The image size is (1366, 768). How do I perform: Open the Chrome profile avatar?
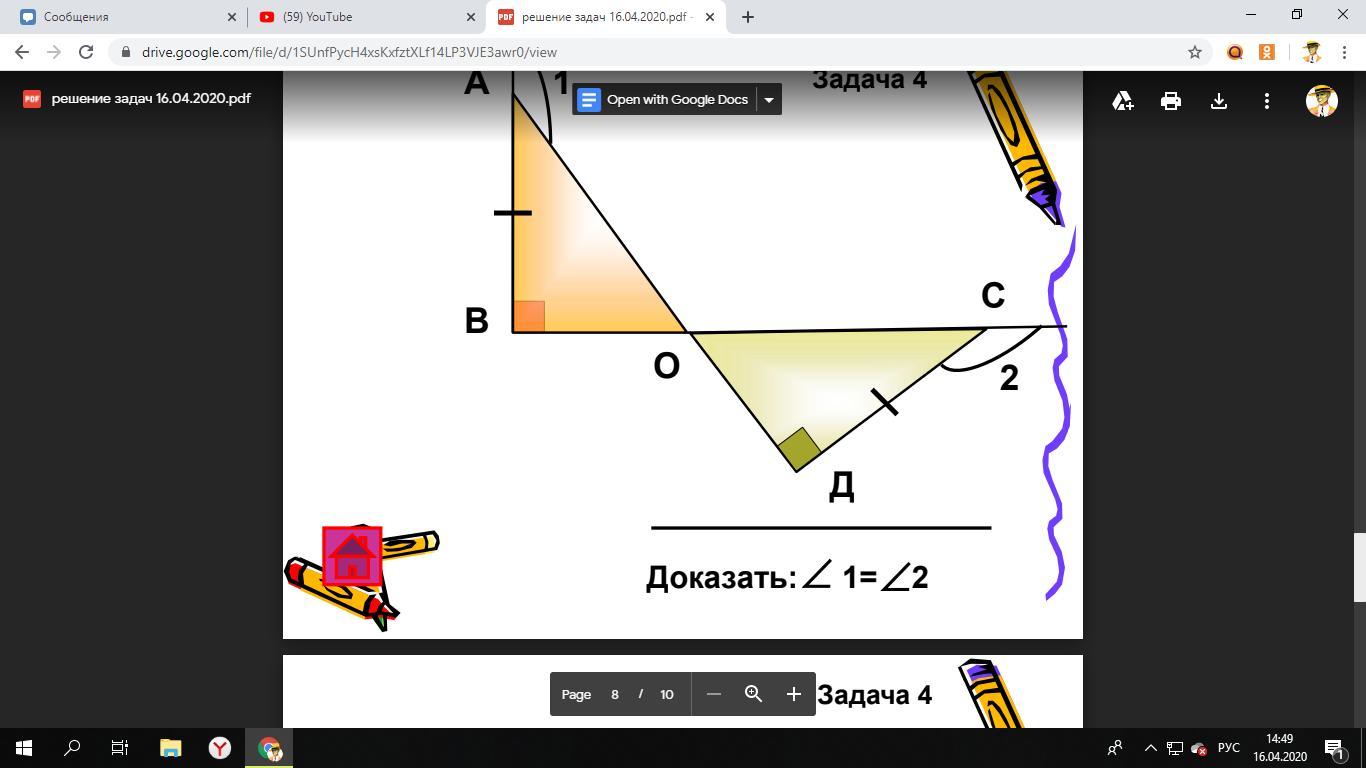click(1312, 52)
